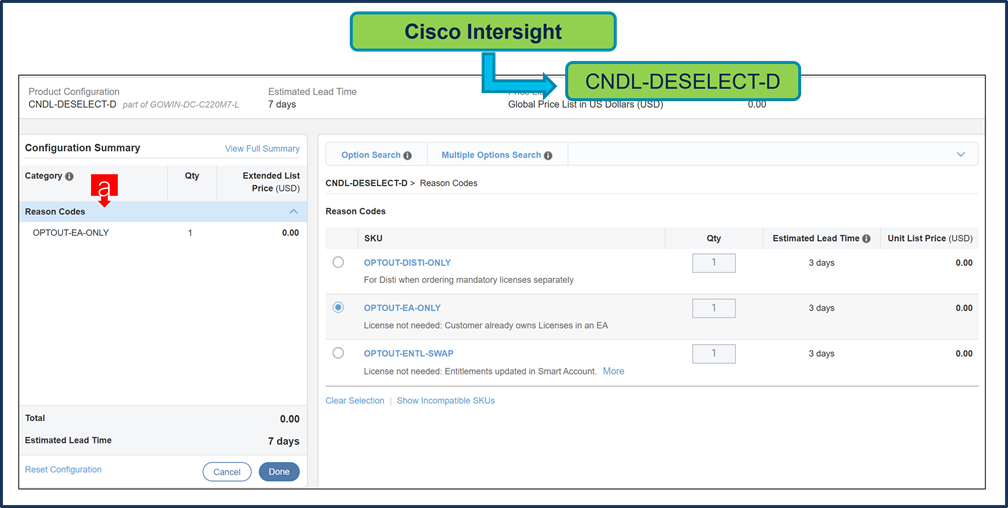This screenshot has width=1008, height=508.
Task: Click More link for OPTOUT-ENTL-SWAP description
Action: [613, 371]
